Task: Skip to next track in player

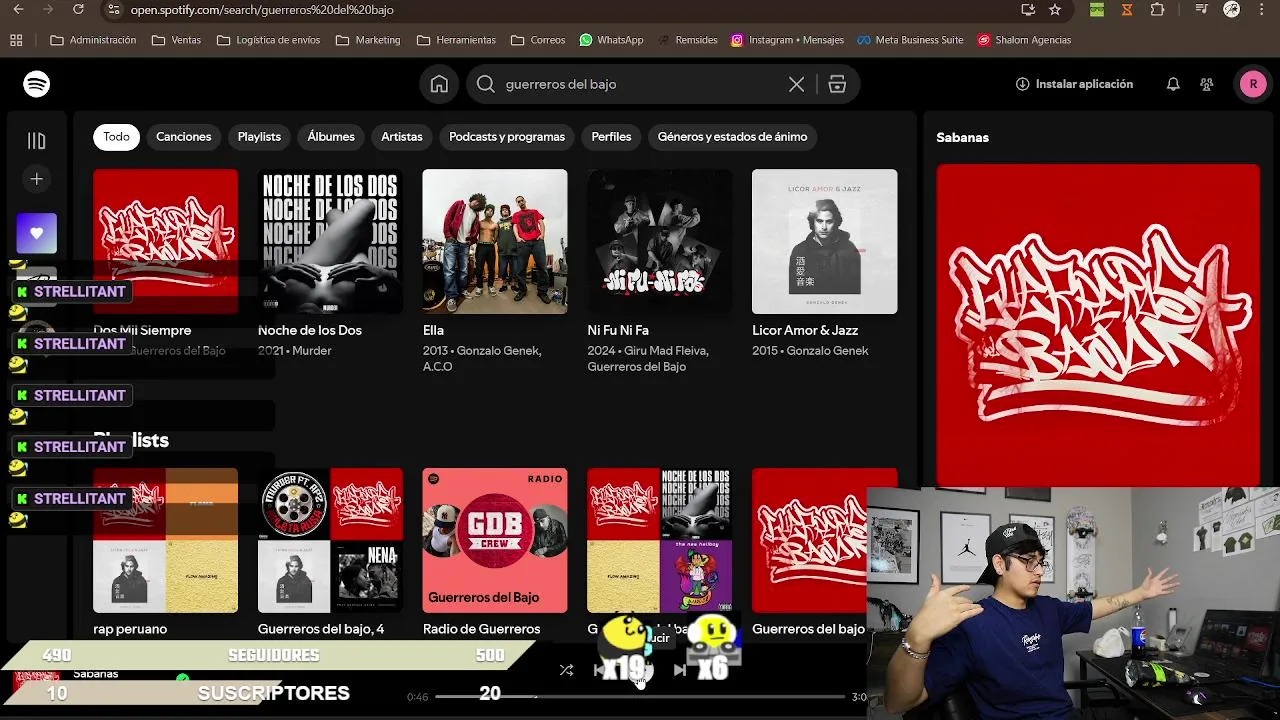Action: click(680, 670)
